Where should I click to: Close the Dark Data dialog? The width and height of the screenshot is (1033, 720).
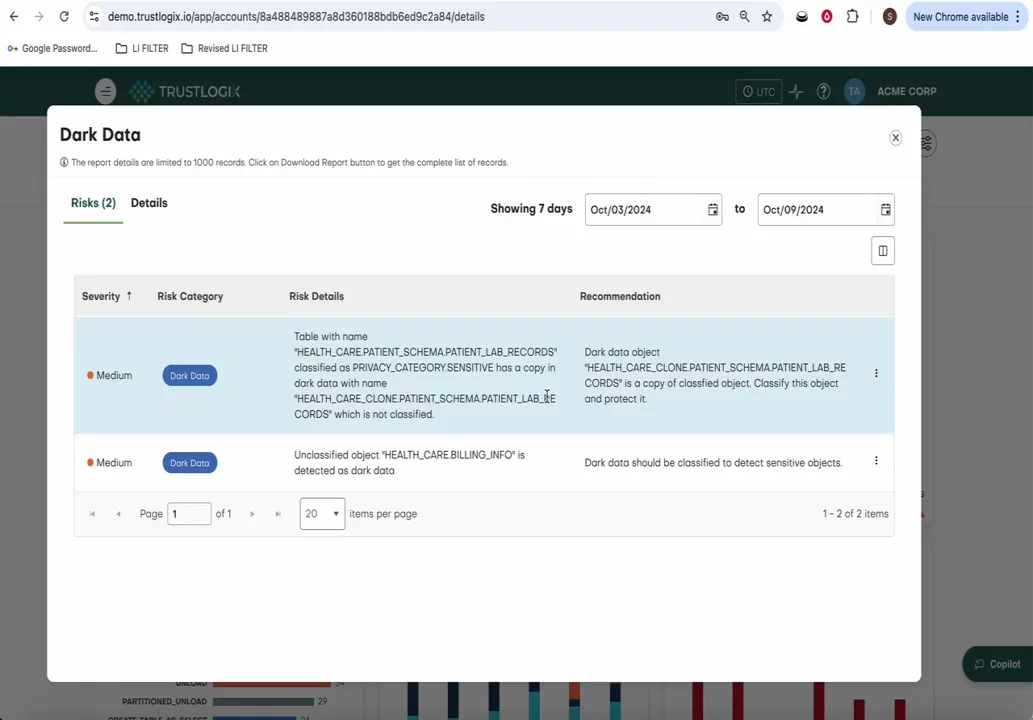895,138
